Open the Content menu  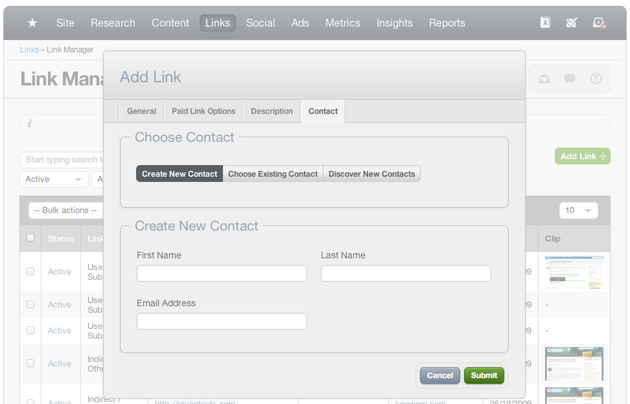pos(170,23)
